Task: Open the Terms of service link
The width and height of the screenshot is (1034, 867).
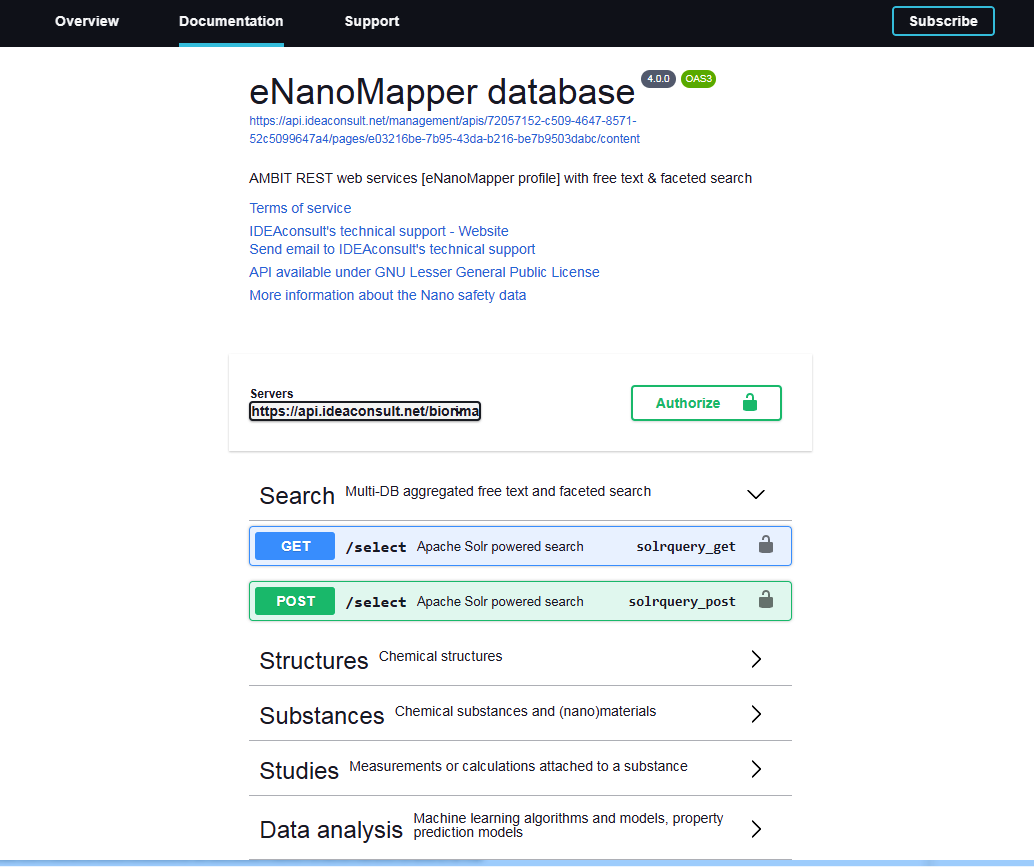Action: coord(300,208)
